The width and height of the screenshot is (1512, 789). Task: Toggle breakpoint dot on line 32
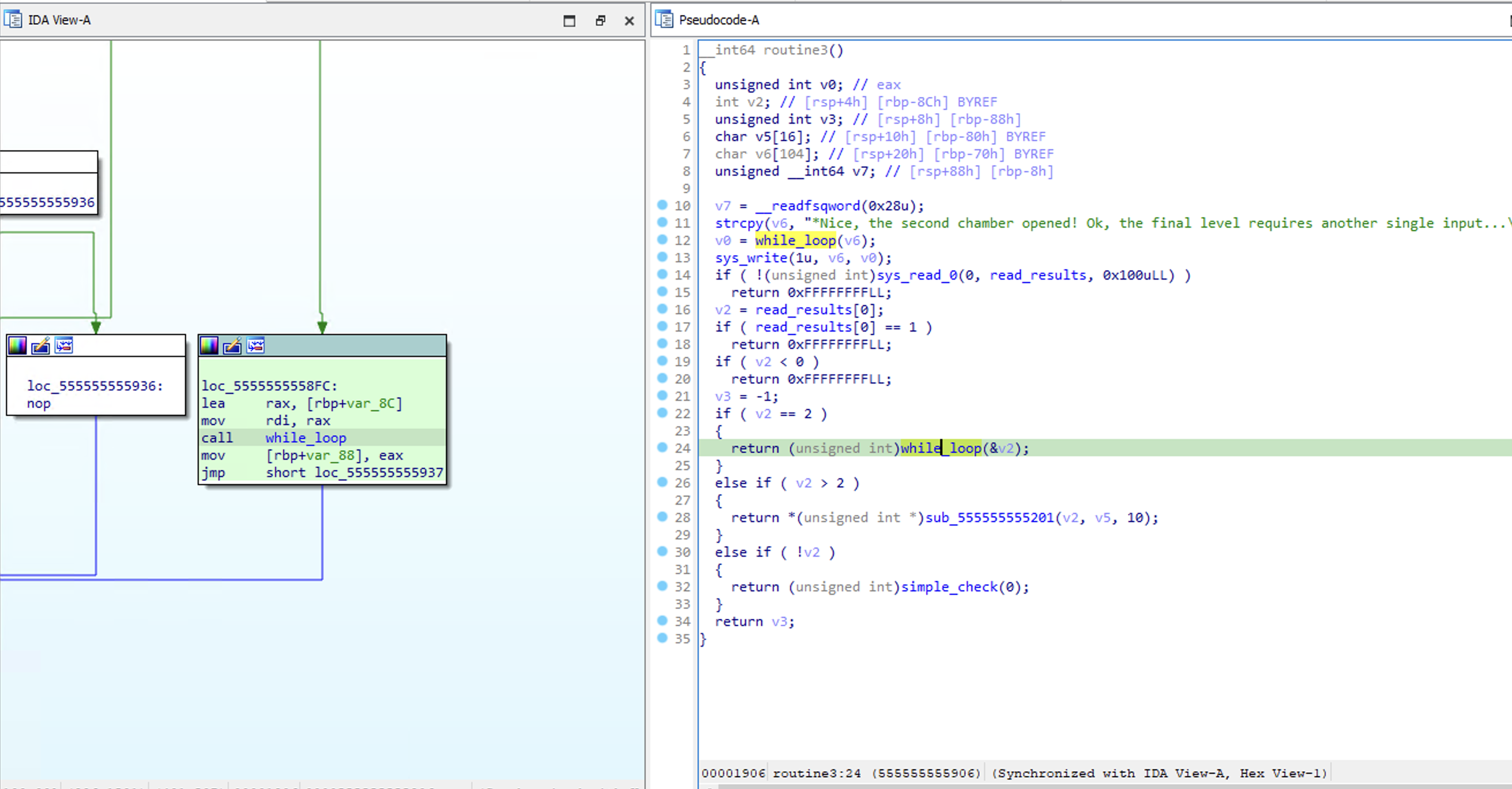click(662, 586)
